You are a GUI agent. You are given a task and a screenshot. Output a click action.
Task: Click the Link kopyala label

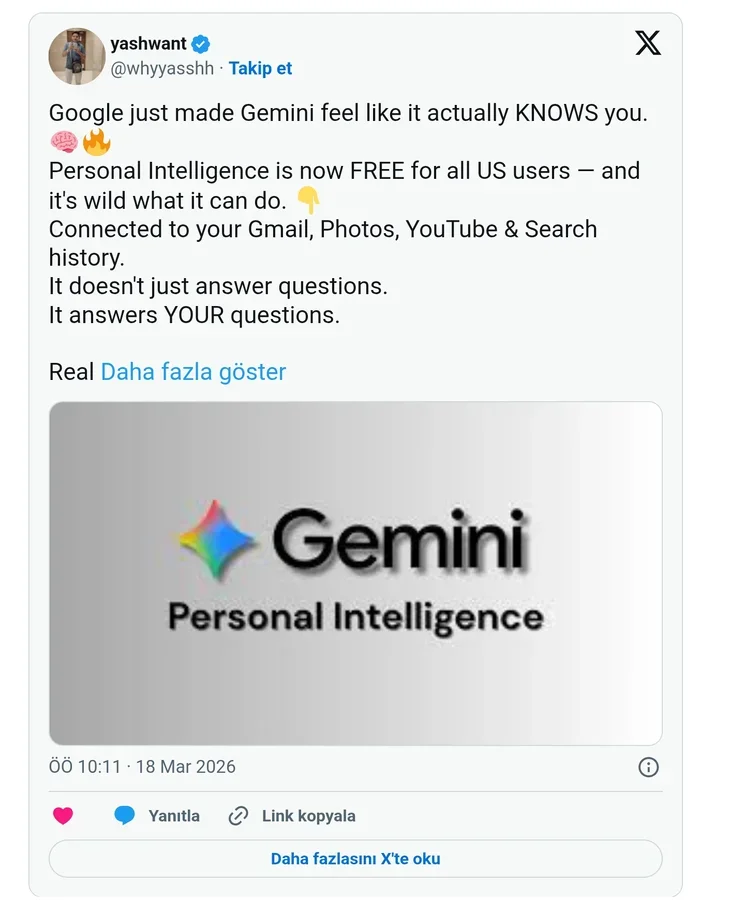308,815
